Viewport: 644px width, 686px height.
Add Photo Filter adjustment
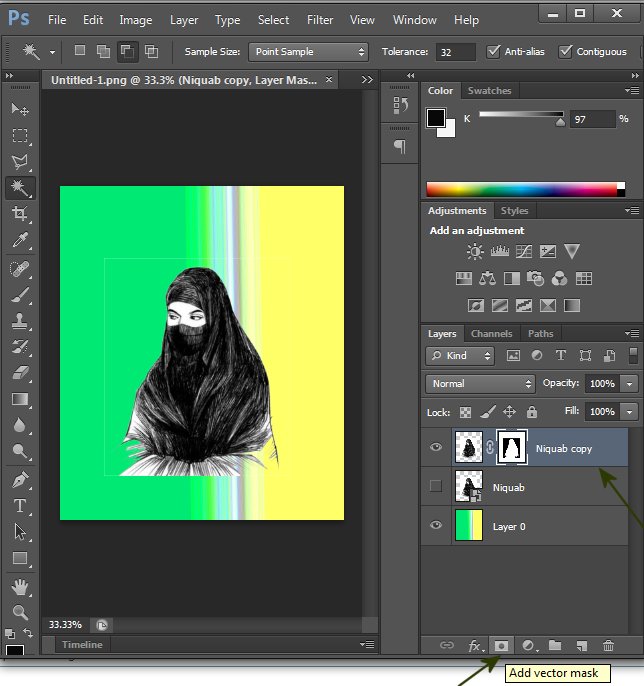pos(536,279)
